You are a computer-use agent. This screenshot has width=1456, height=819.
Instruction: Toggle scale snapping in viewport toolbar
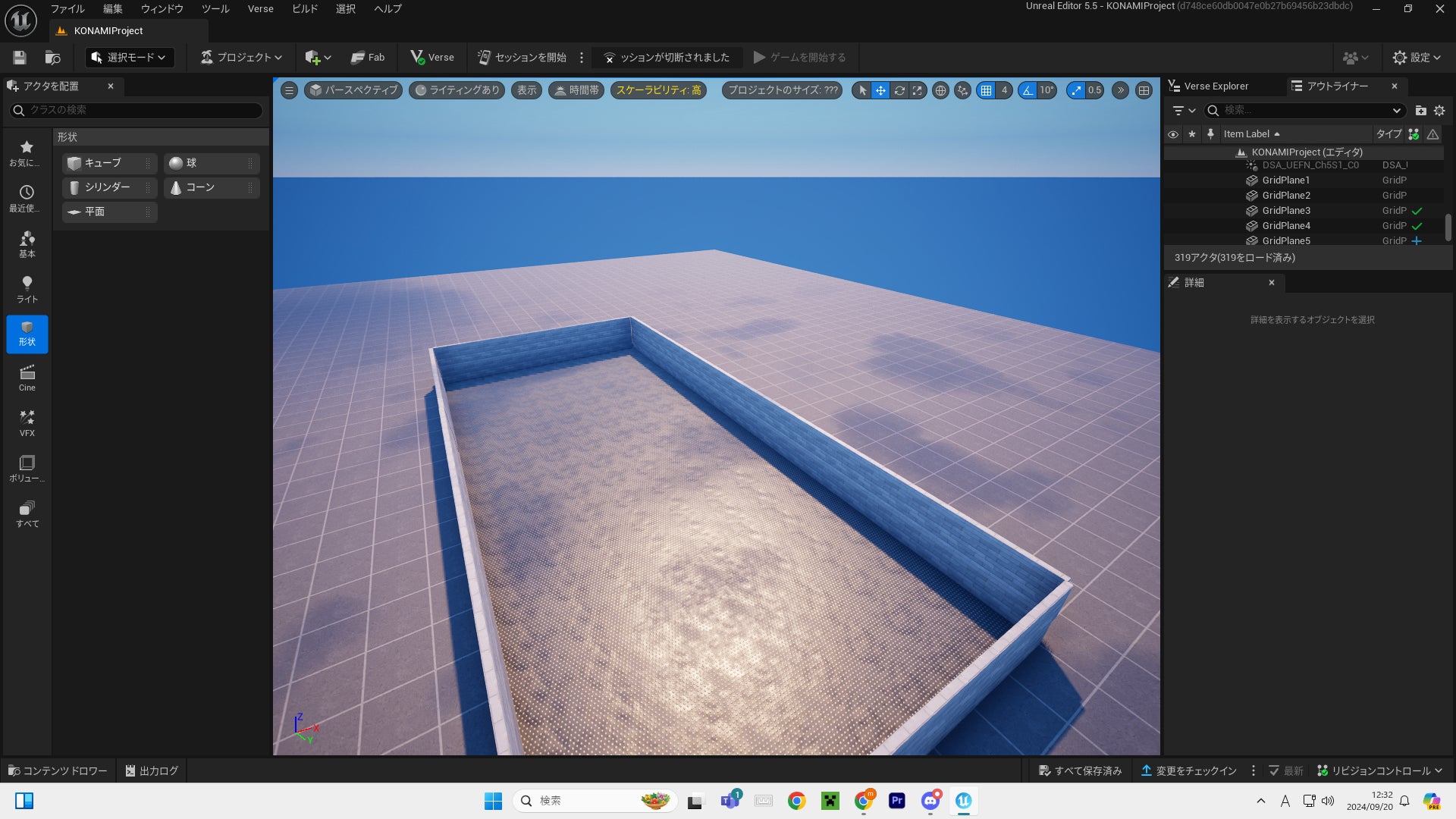[1076, 90]
